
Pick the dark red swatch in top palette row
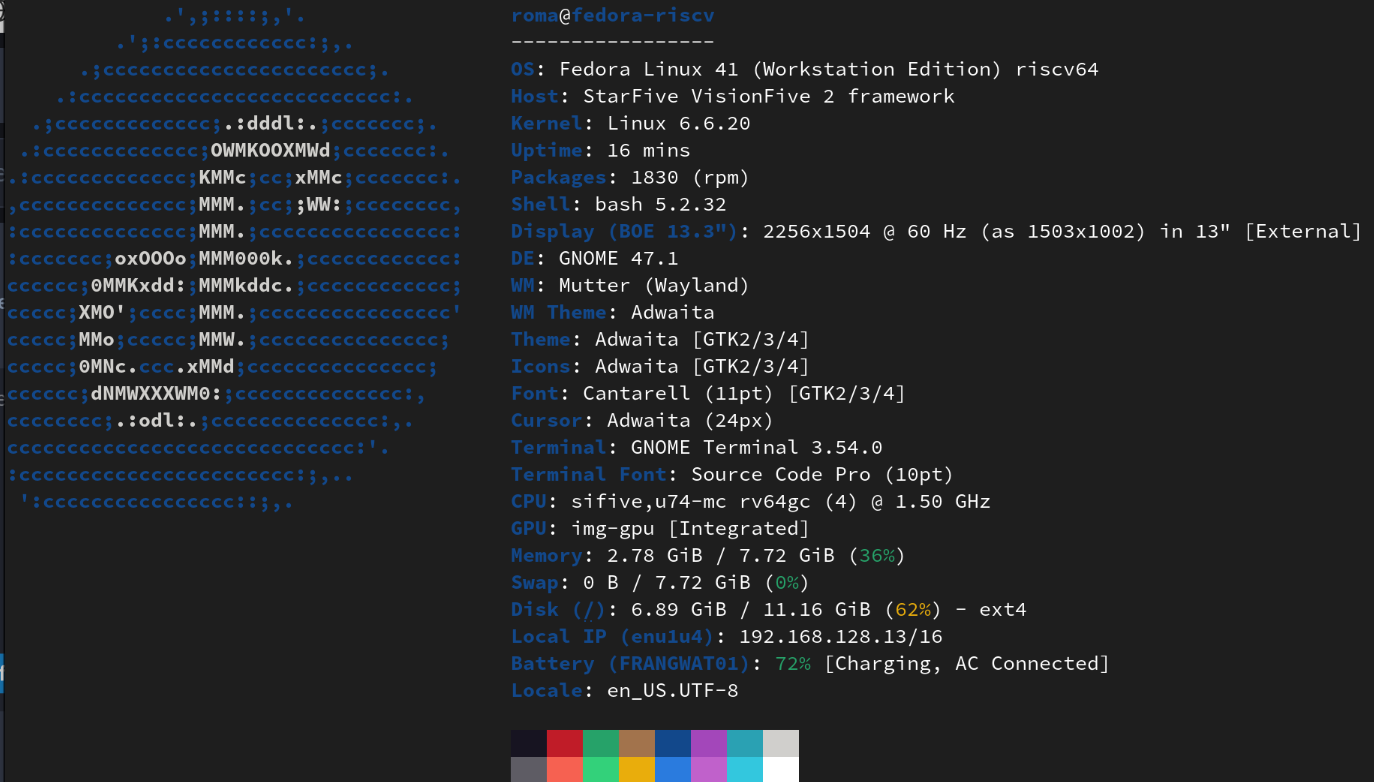(565, 743)
